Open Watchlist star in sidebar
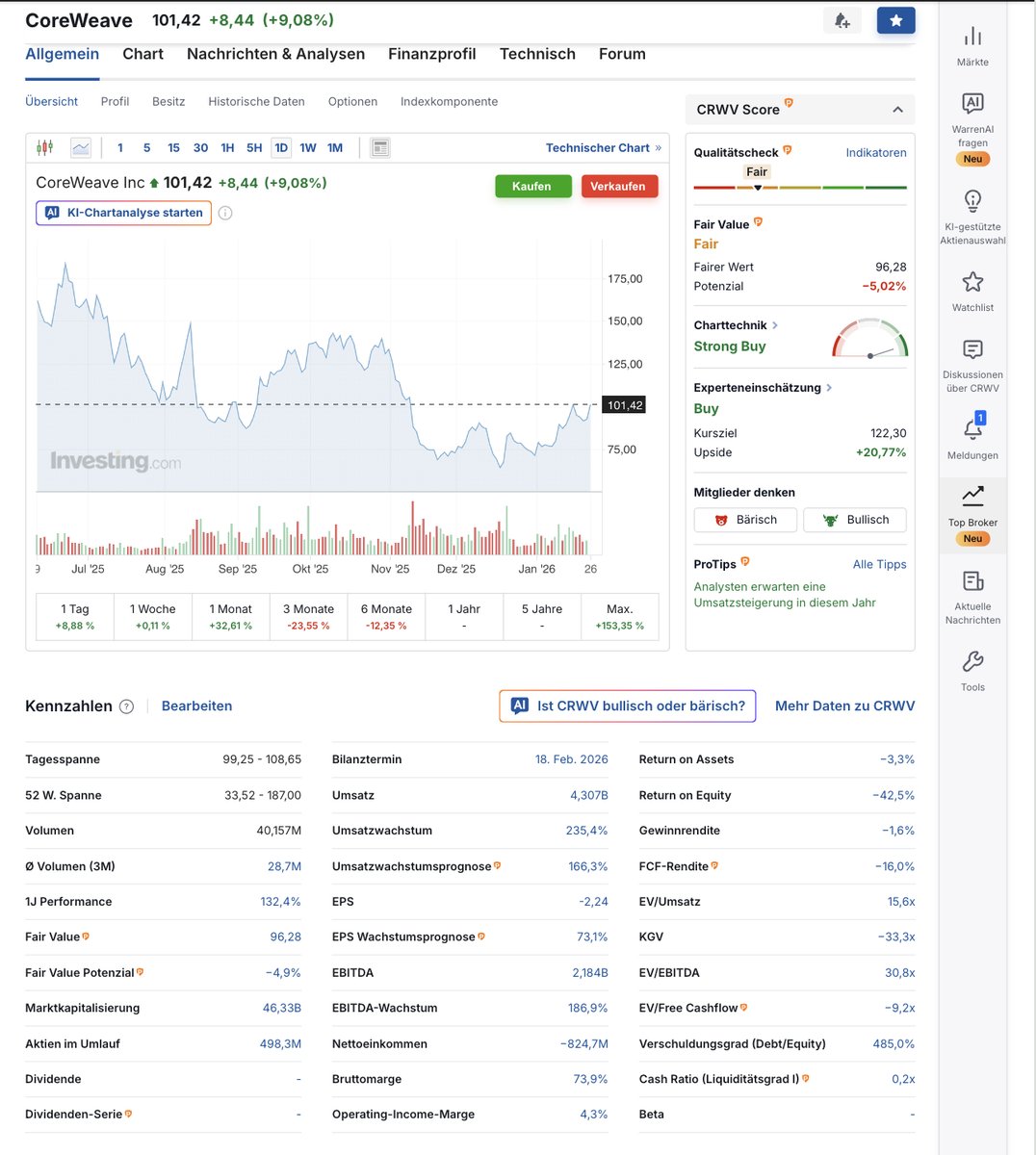This screenshot has height=1155, width=1036. [972, 292]
